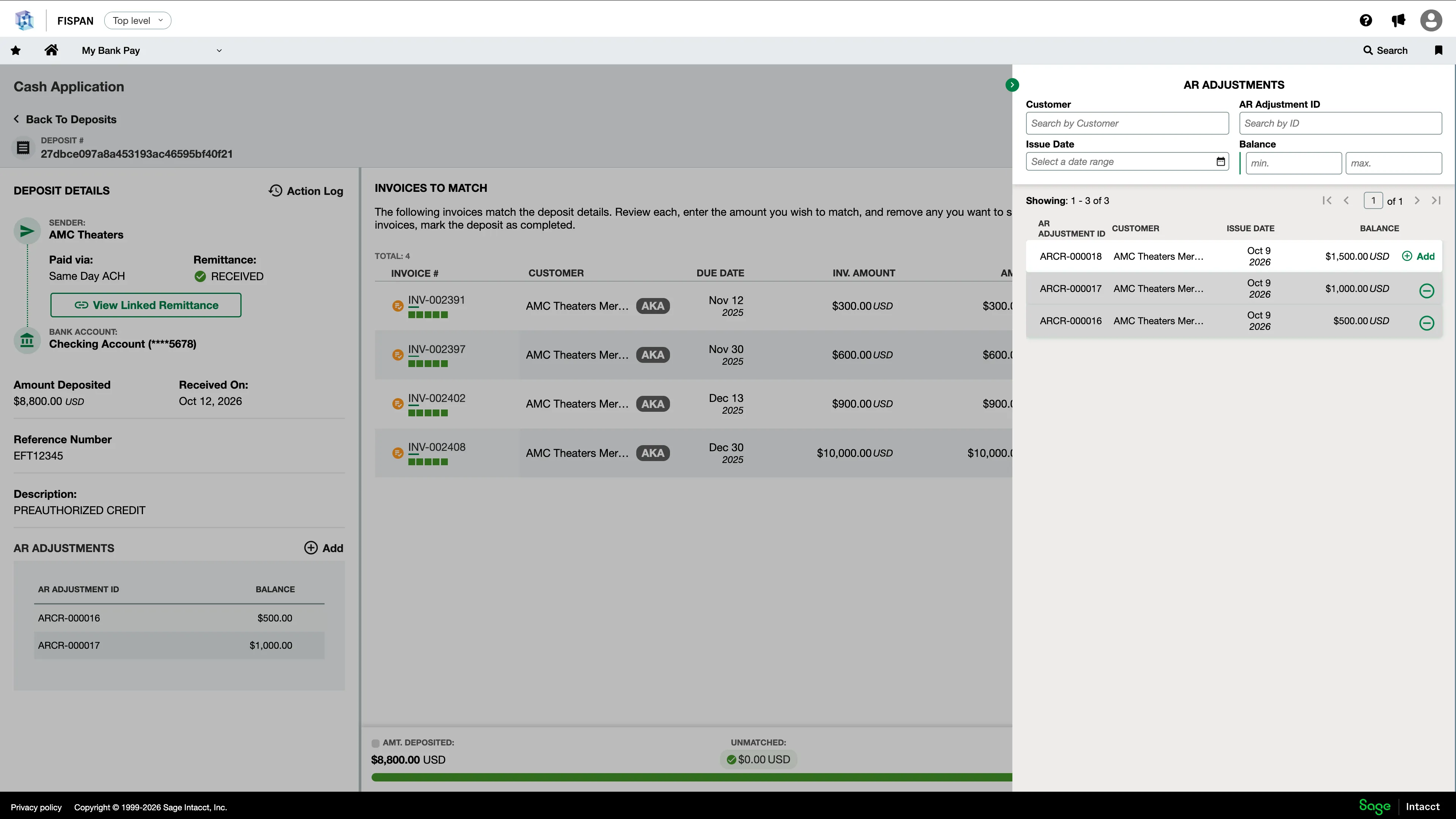Open the Issue Date calendar icon

(1221, 162)
